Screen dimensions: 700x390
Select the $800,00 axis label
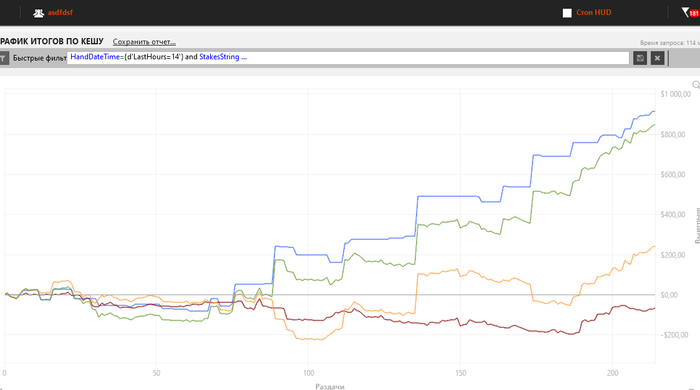673,134
